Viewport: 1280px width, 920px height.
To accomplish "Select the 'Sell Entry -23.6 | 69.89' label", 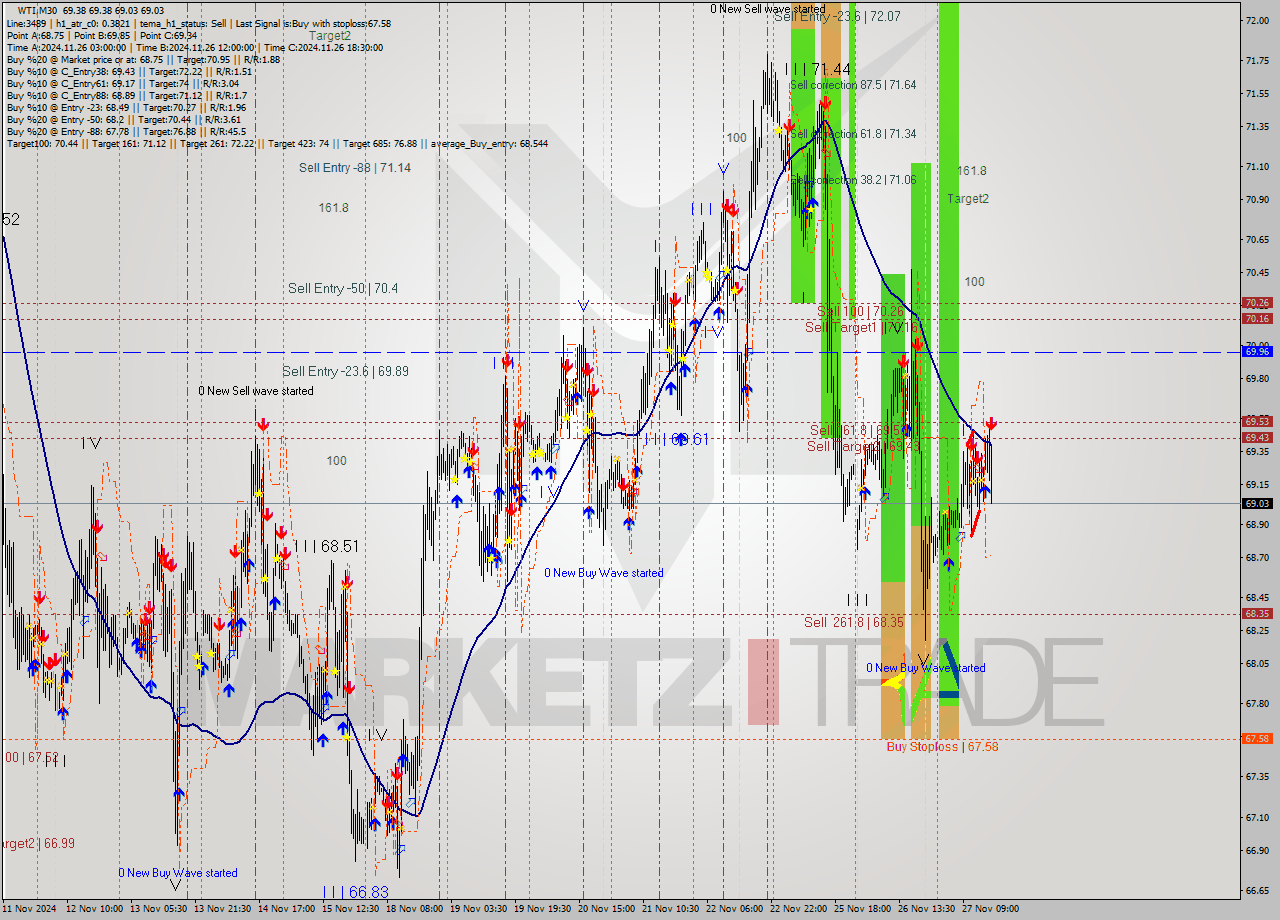I will 345,371.
